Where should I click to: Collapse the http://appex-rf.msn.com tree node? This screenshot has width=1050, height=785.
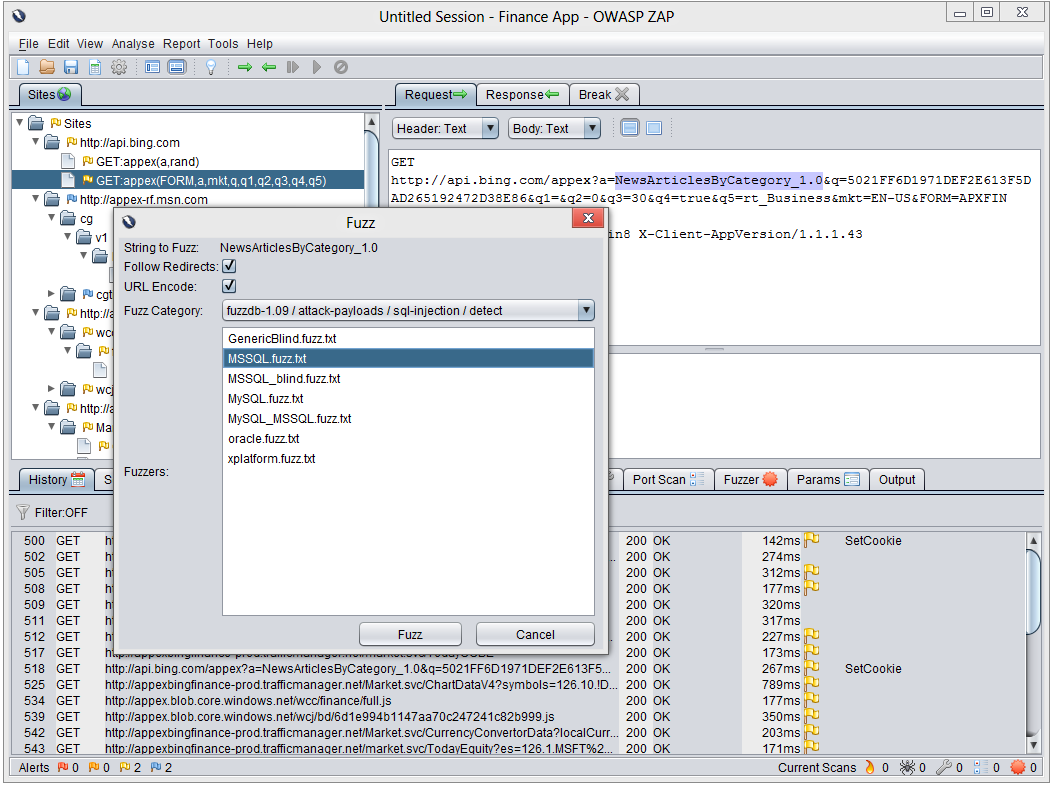(x=36, y=199)
